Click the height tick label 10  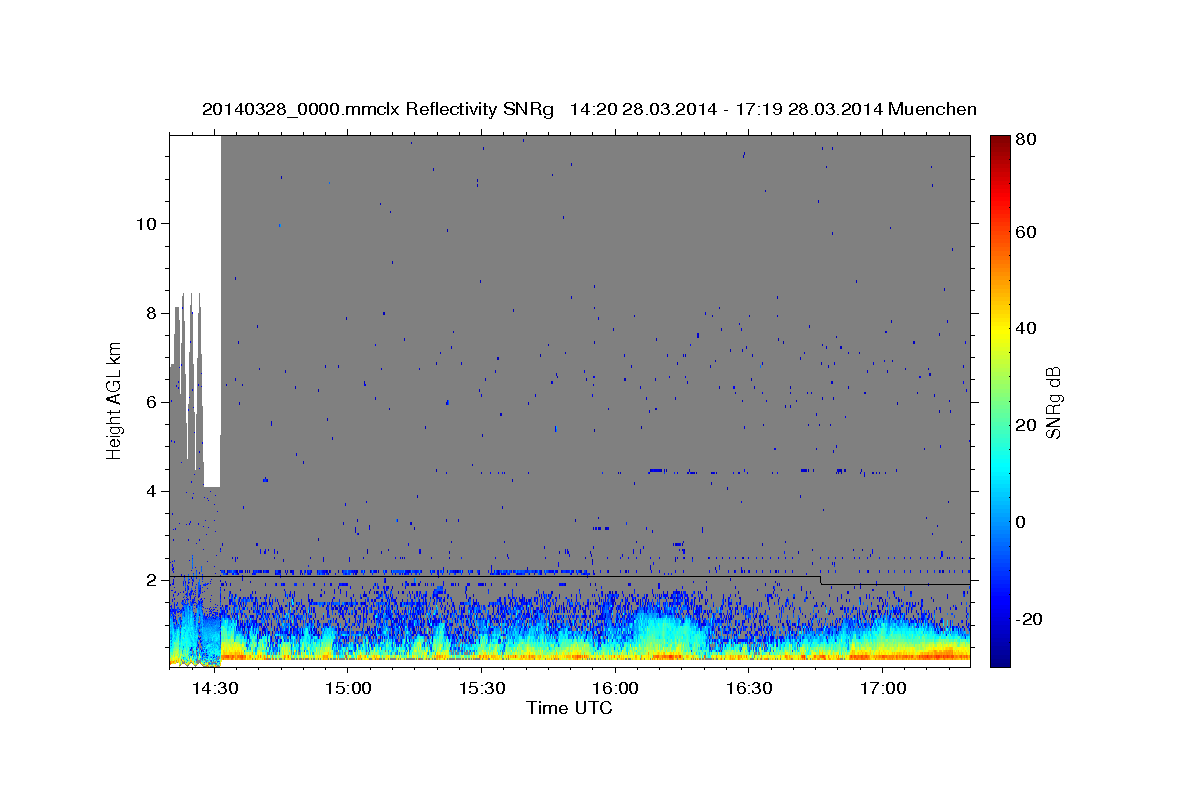(x=146, y=224)
